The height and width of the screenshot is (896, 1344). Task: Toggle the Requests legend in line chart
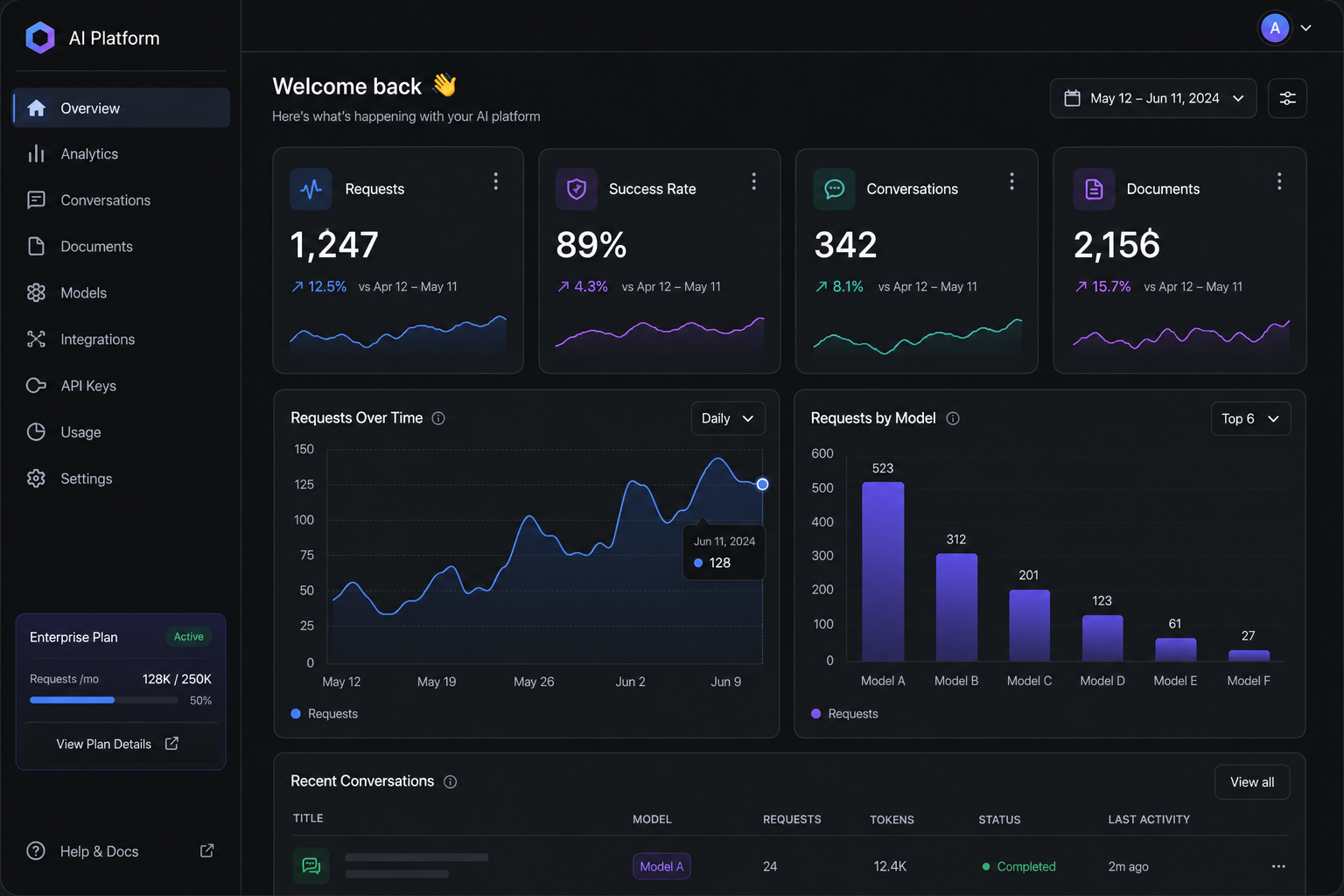point(325,714)
